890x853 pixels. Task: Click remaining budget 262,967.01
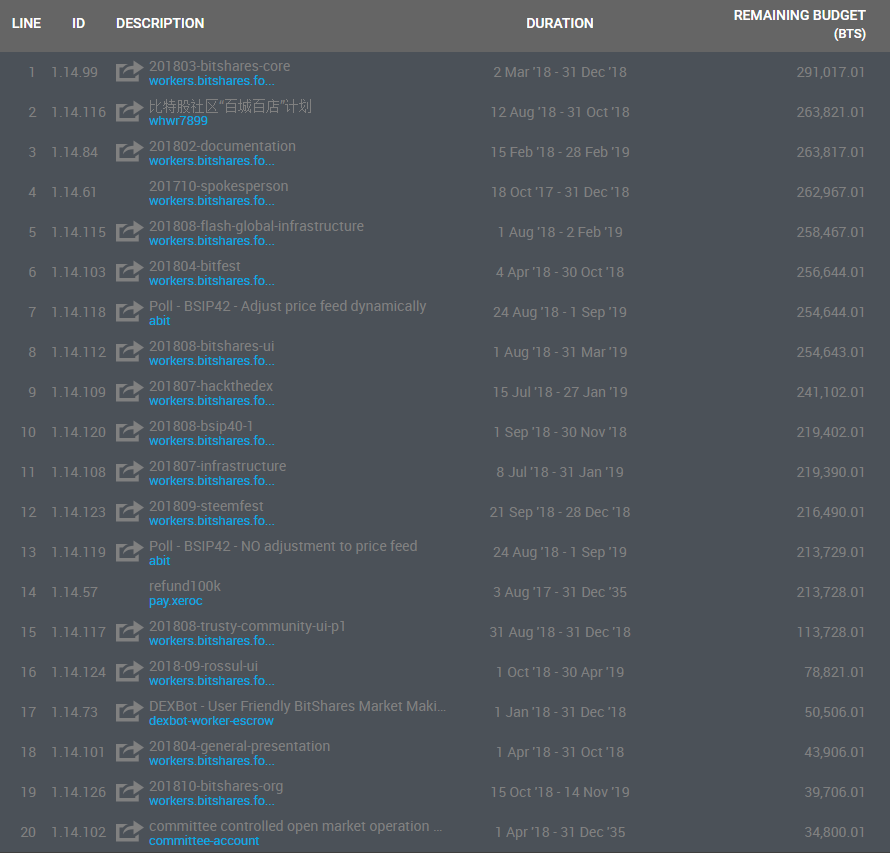830,192
